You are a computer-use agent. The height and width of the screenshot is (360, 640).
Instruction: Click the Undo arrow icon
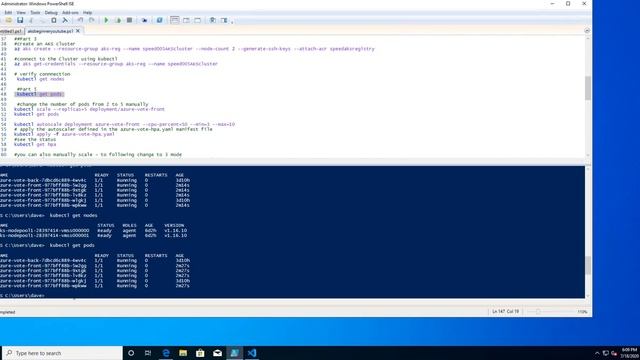(80, 20)
